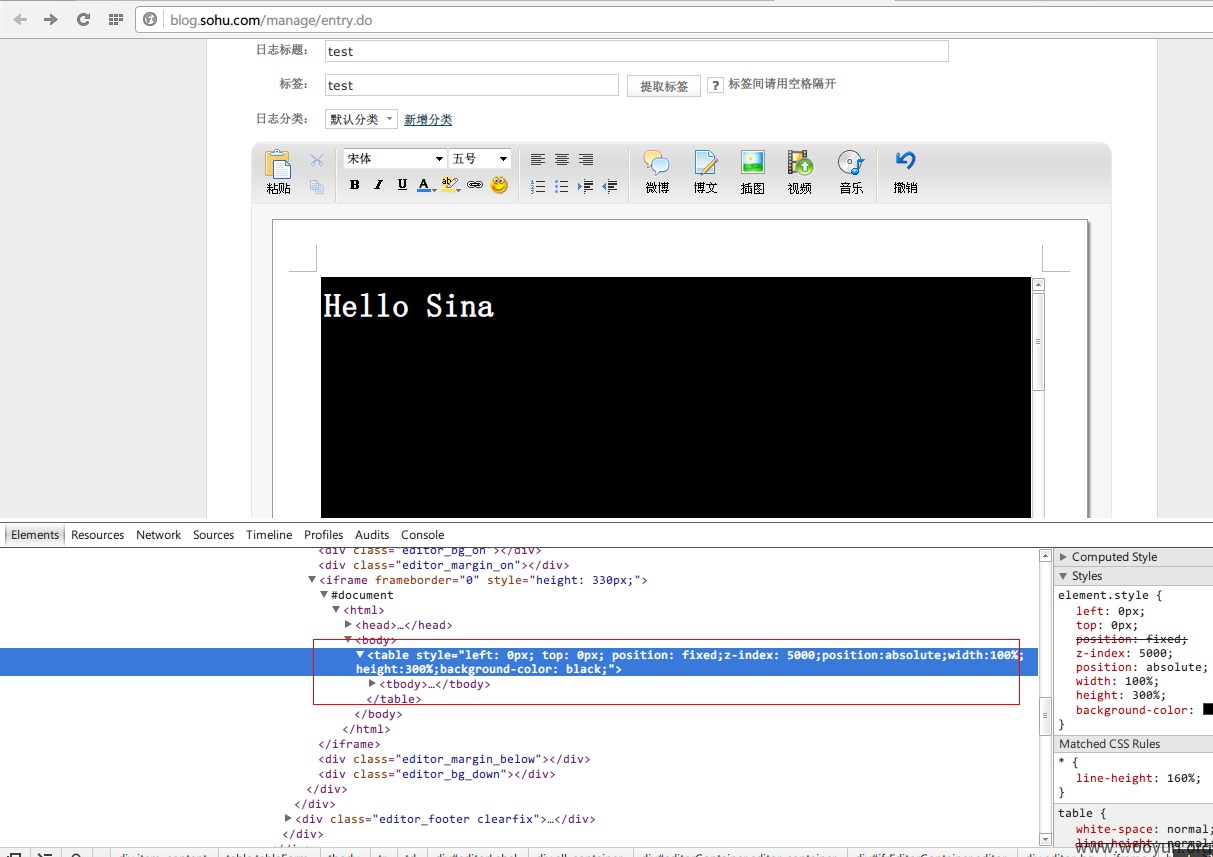This screenshot has height=857, width=1213.
Task: Open the Audits tab
Action: tap(372, 535)
